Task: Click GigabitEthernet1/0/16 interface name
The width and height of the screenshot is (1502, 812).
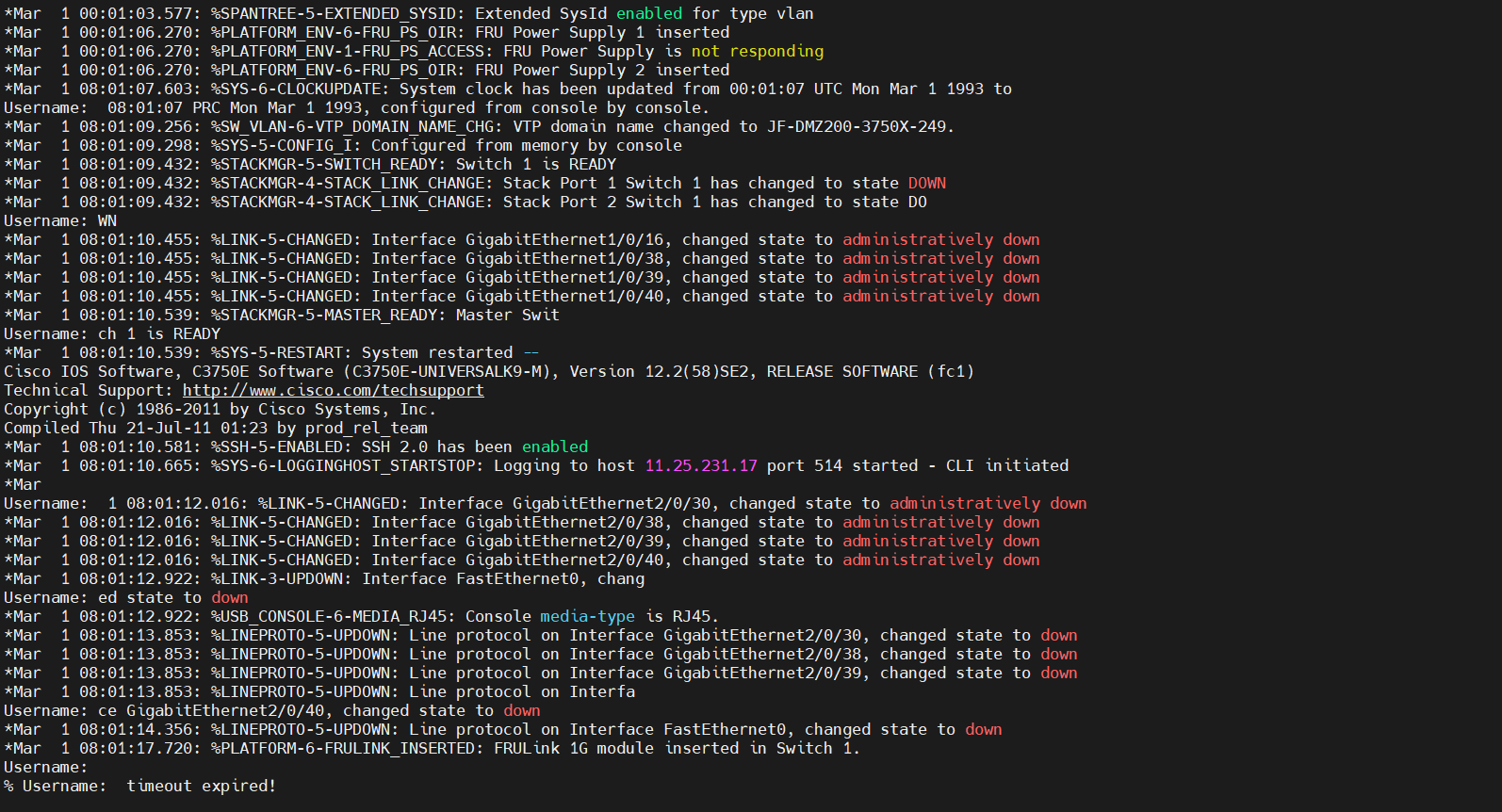Action: (x=563, y=239)
